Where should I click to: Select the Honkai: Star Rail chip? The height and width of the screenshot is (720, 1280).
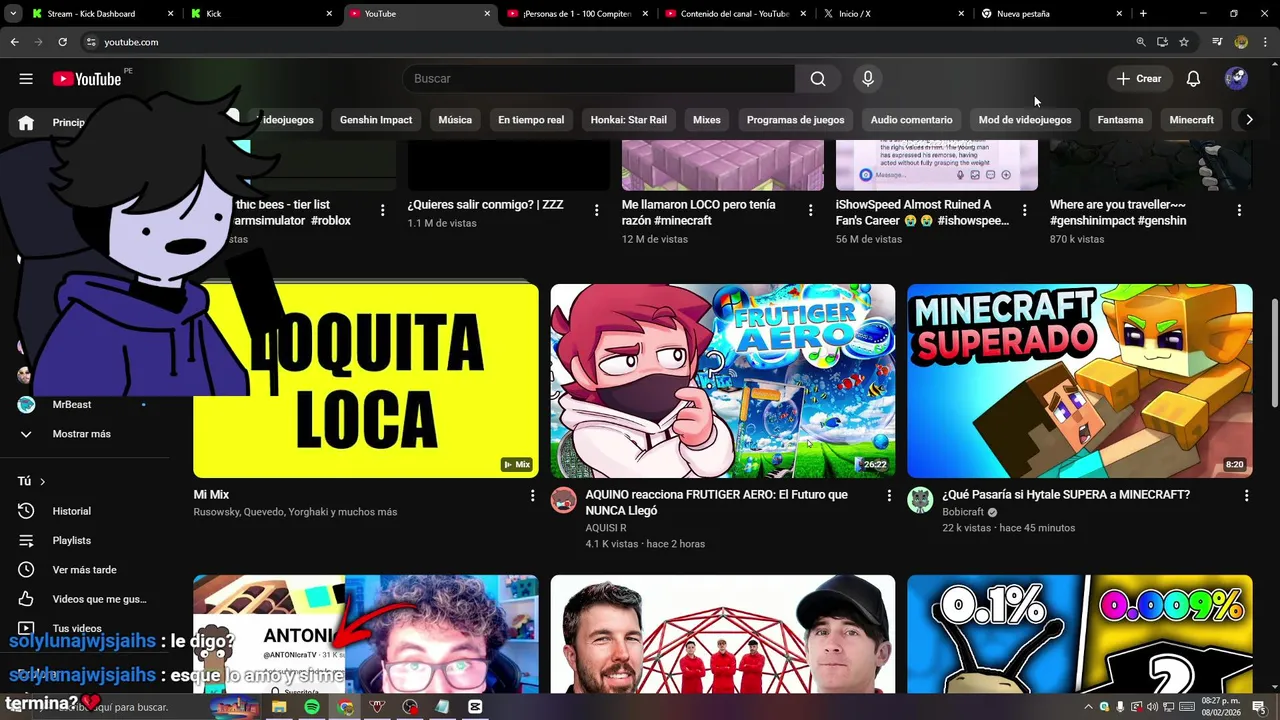coord(628,120)
